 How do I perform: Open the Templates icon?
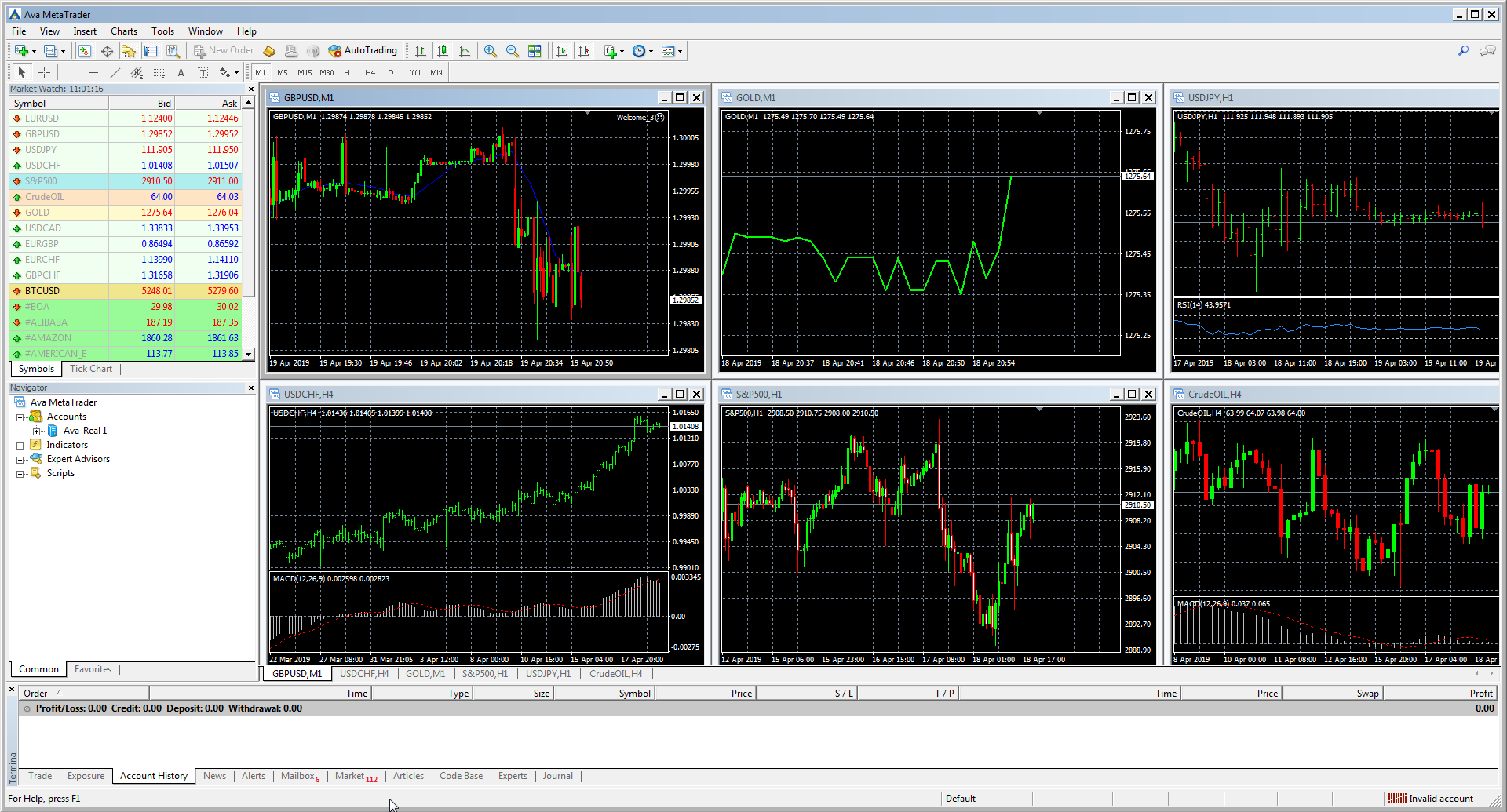(x=668, y=51)
